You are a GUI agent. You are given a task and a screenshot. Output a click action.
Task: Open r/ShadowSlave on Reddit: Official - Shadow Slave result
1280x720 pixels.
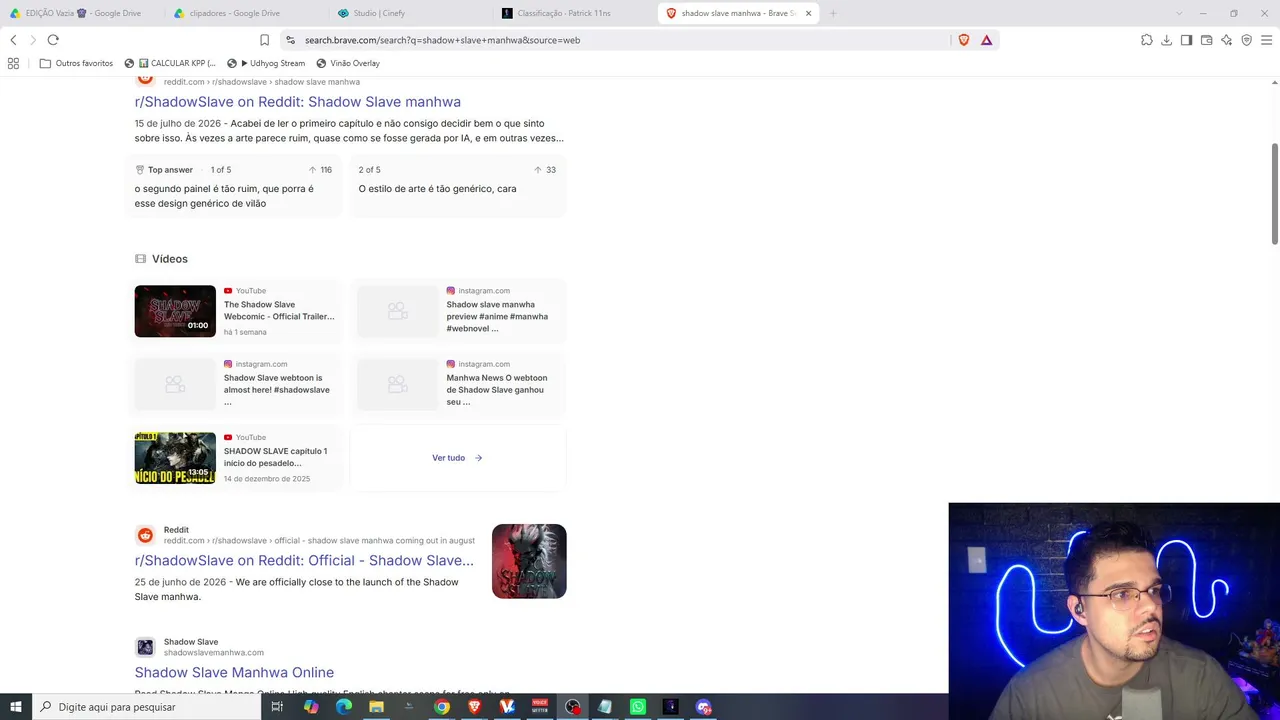304,561
